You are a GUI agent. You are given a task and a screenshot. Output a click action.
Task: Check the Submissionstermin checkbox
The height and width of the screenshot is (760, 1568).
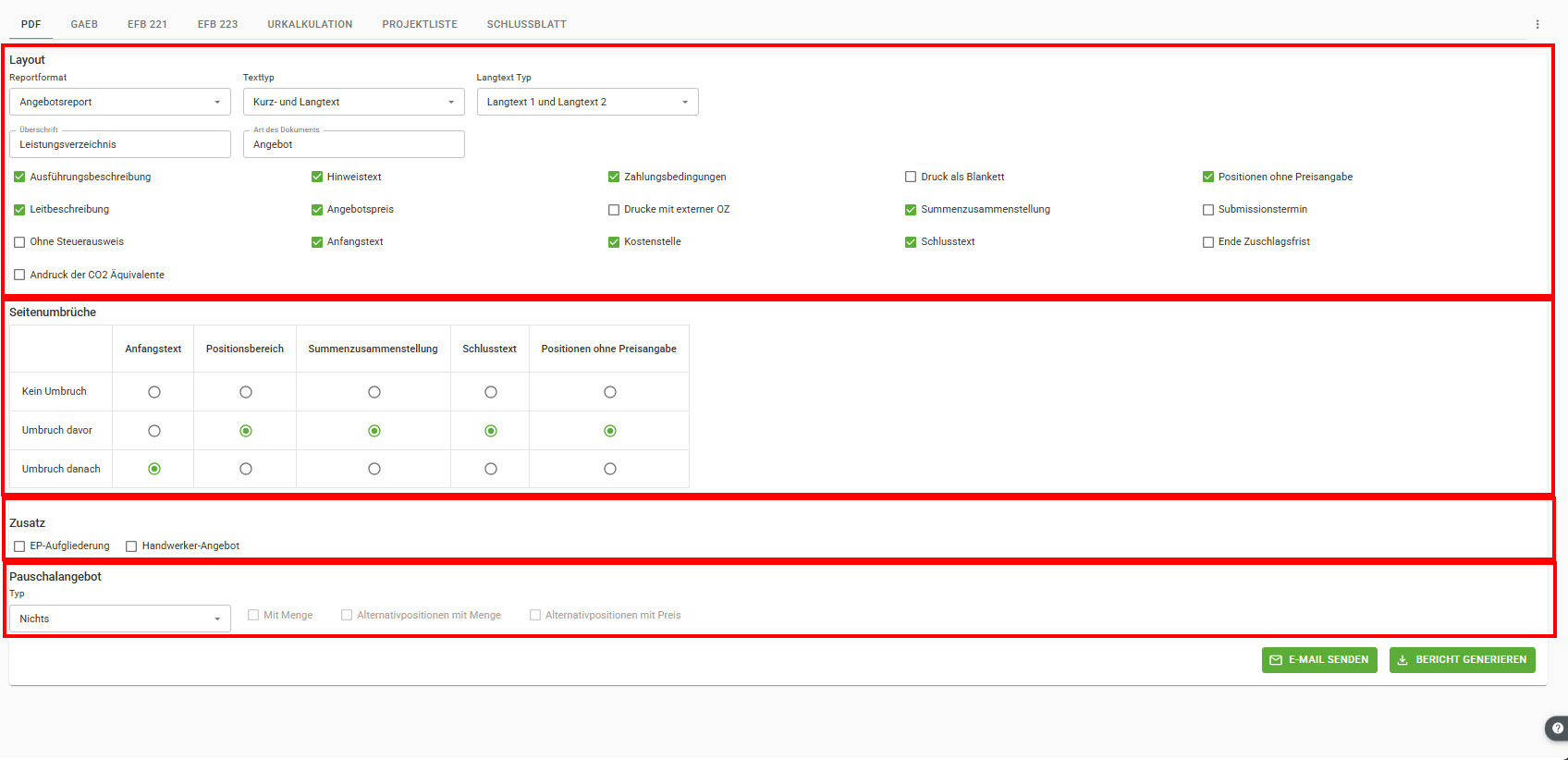[x=1208, y=210]
